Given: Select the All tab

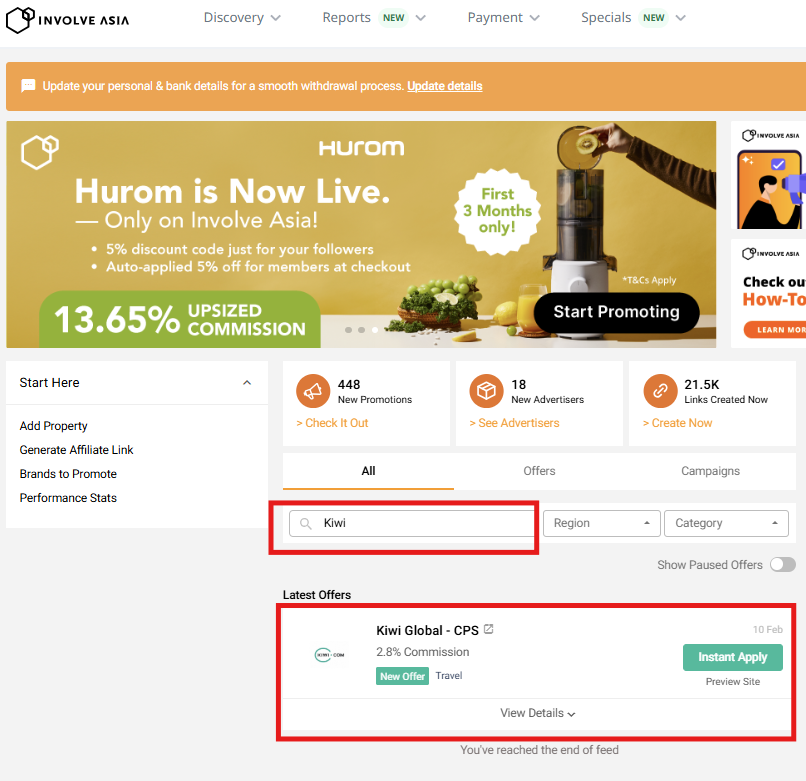Looking at the screenshot, I should 368,471.
